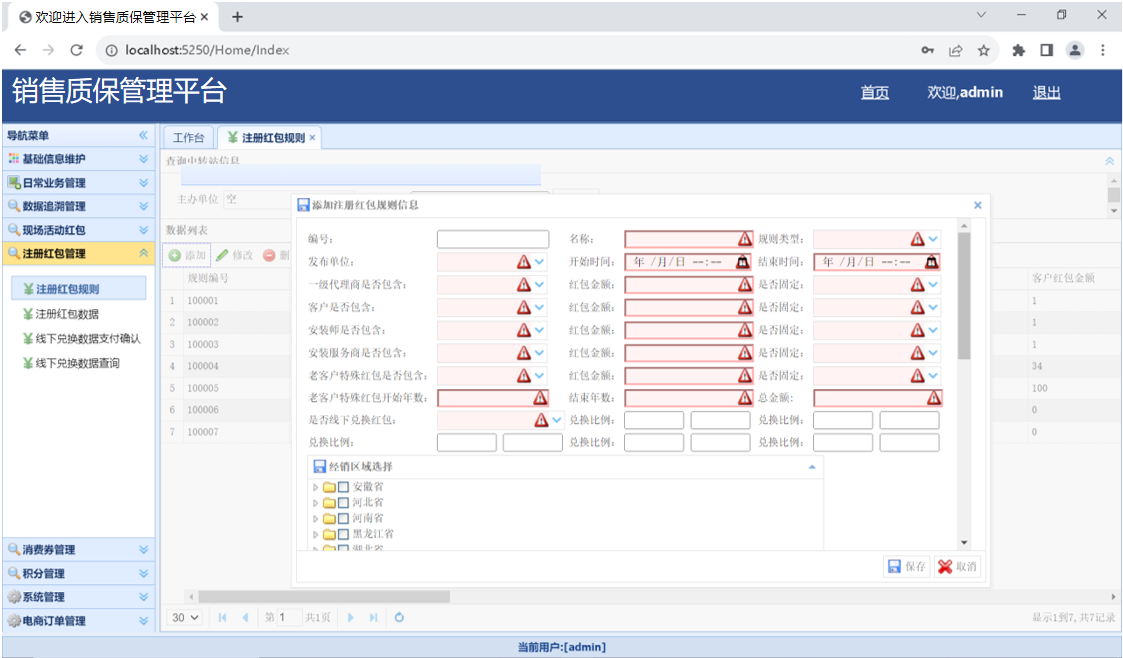The height and width of the screenshot is (658, 1123).
Task: Open the tab search chevron in title bar
Action: [982, 15]
